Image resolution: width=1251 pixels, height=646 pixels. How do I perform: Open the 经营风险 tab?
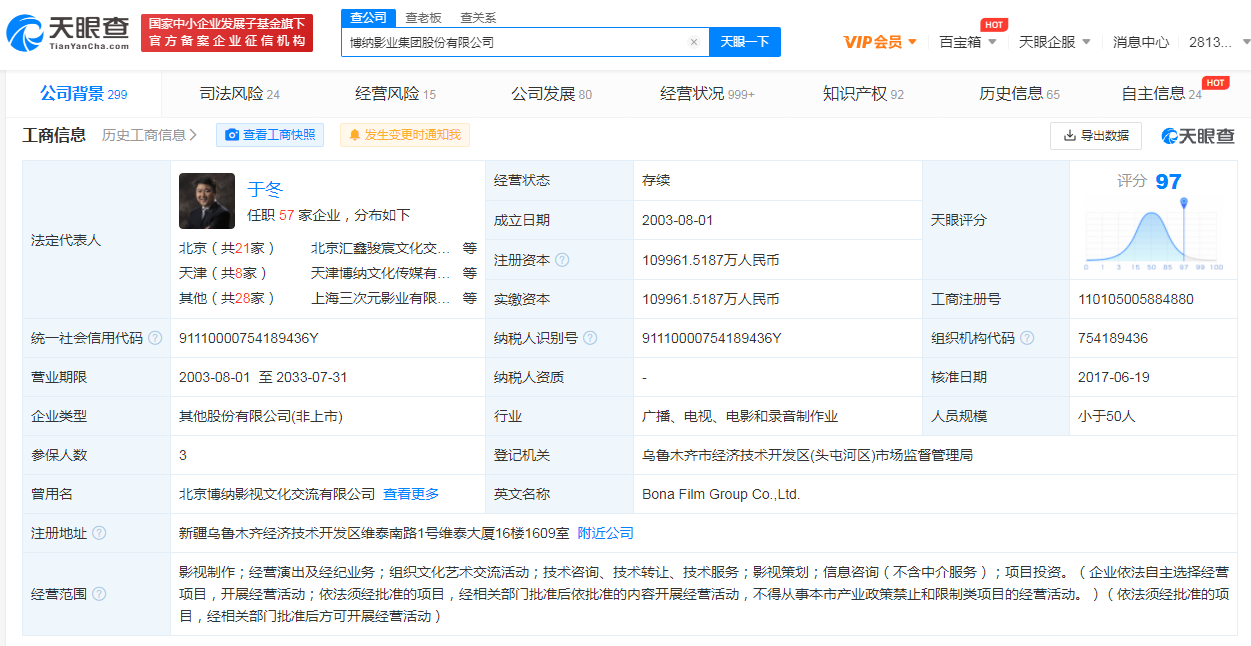click(x=396, y=94)
